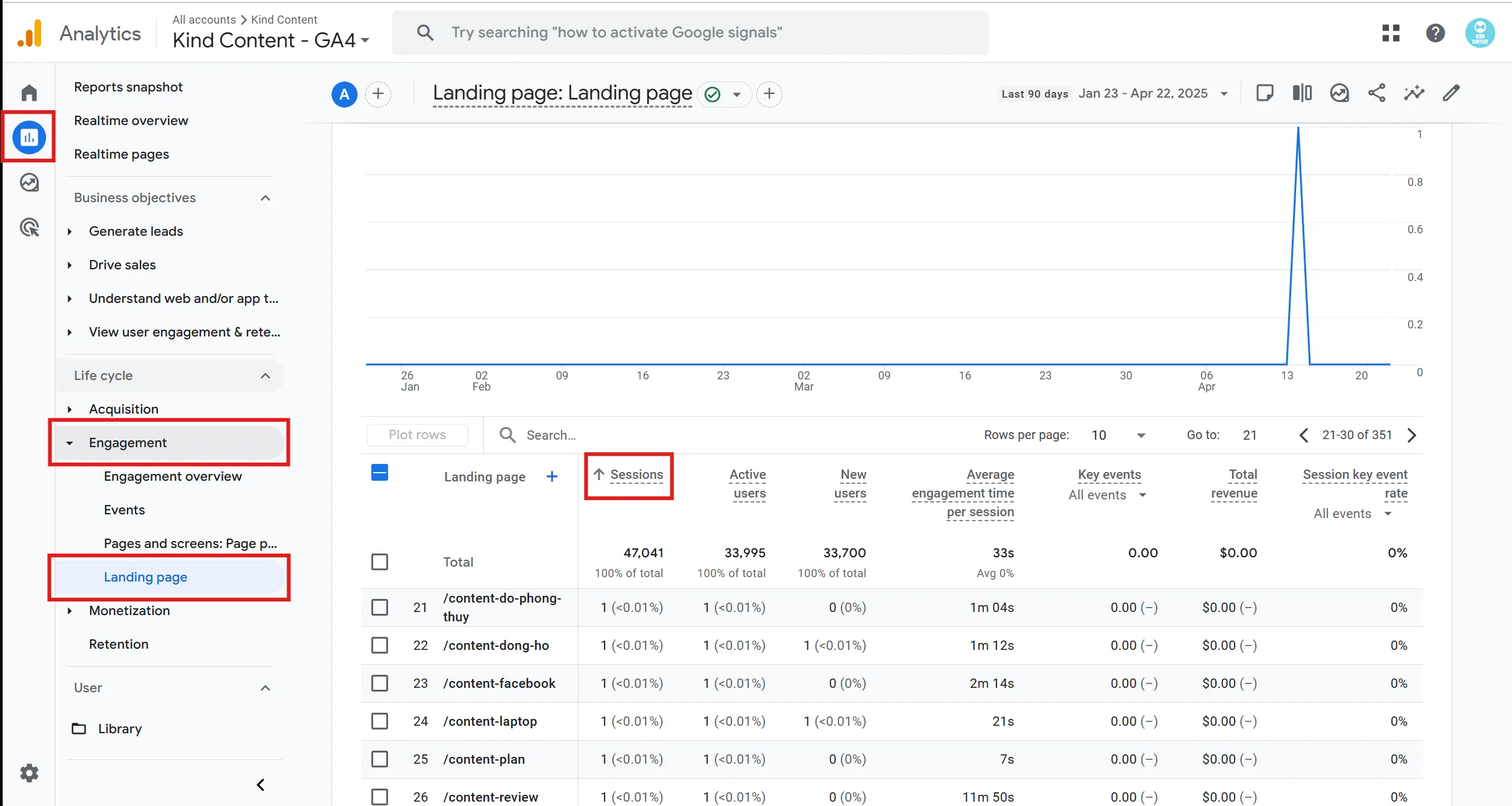This screenshot has height=806, width=1512.
Task: Click the Go to page number field
Action: [x=1250, y=435]
